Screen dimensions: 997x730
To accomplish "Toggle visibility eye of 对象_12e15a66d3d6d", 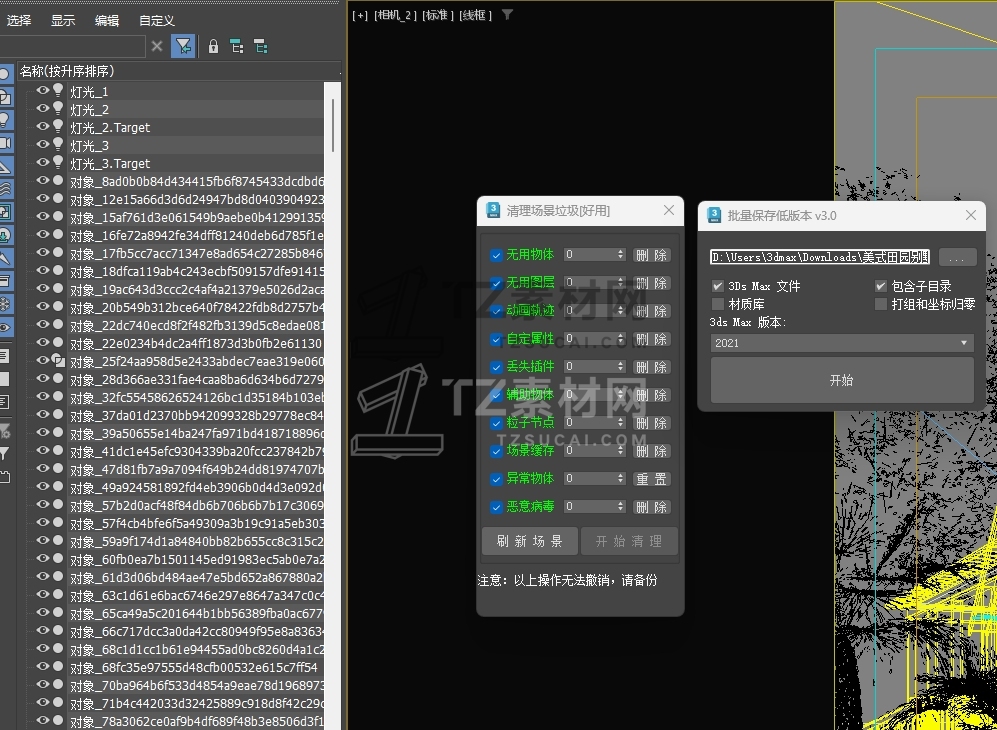I will [43, 198].
